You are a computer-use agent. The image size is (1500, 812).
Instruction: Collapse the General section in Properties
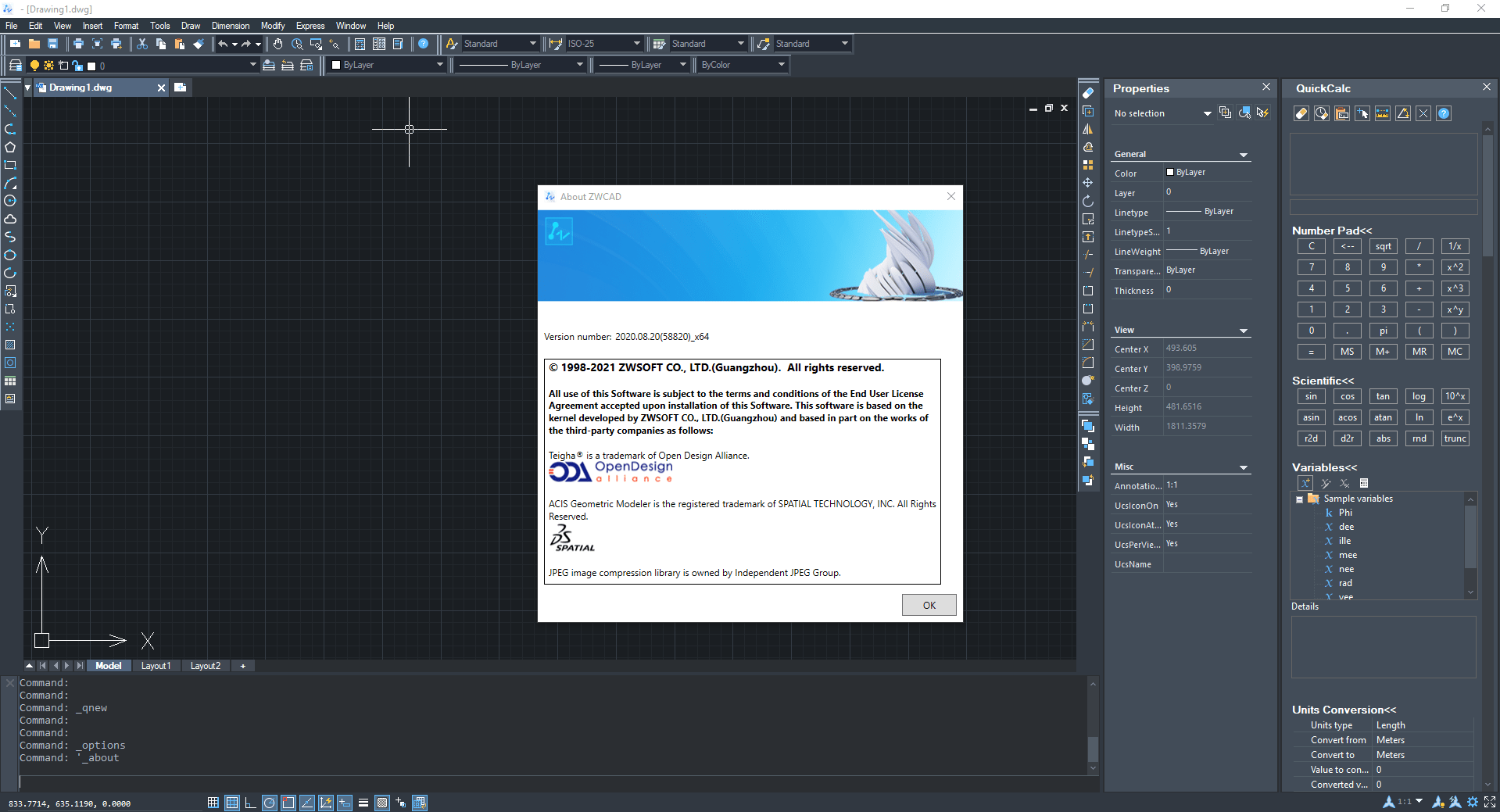(1244, 155)
